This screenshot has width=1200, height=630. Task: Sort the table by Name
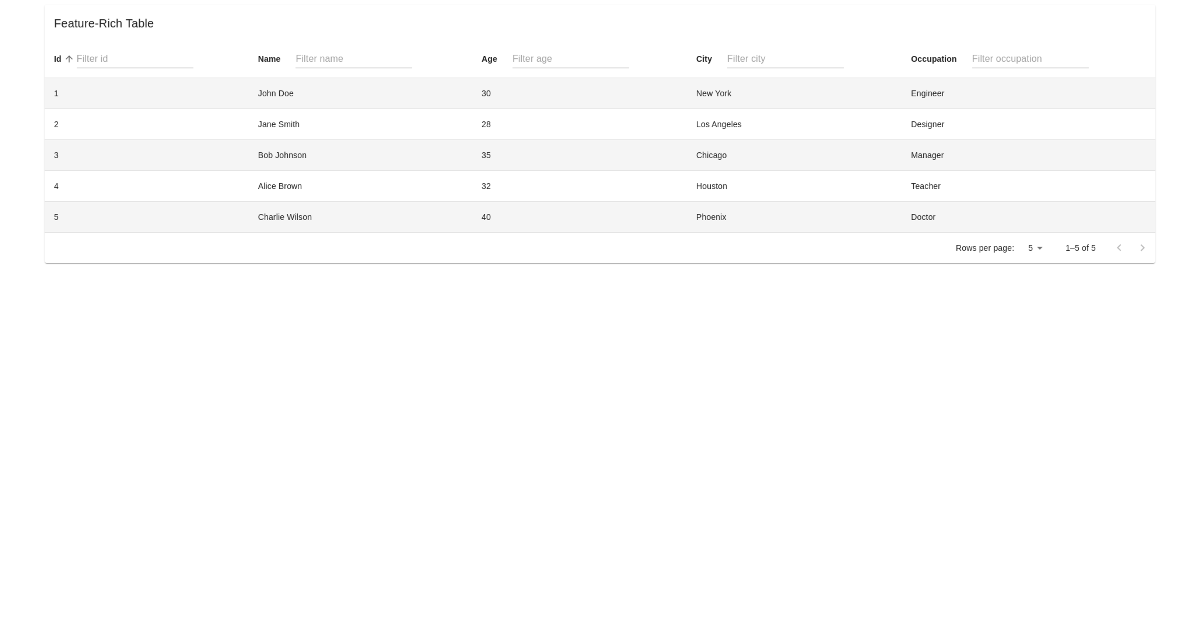(x=269, y=59)
